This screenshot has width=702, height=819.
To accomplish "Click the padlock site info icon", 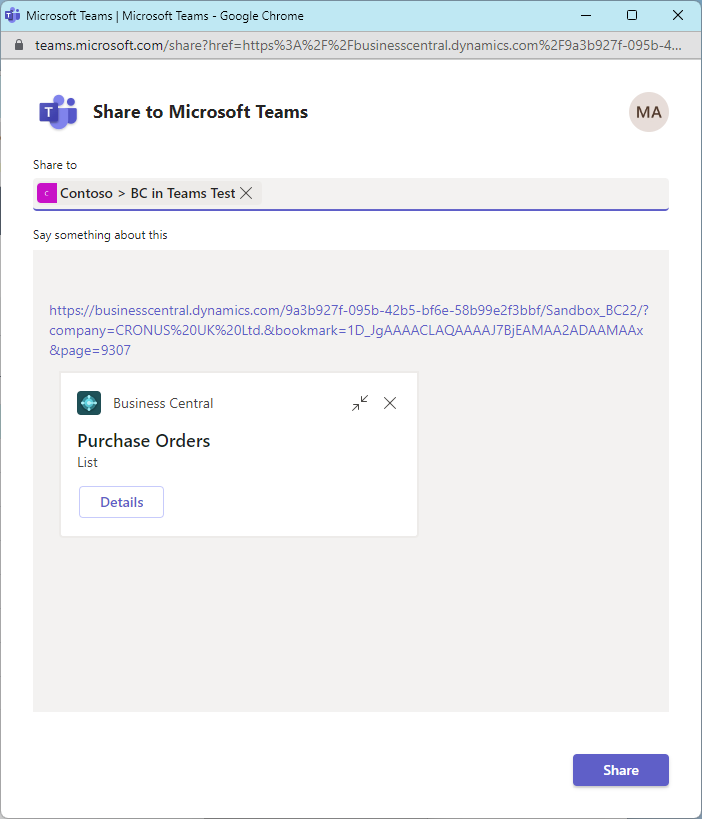I will (19, 45).
